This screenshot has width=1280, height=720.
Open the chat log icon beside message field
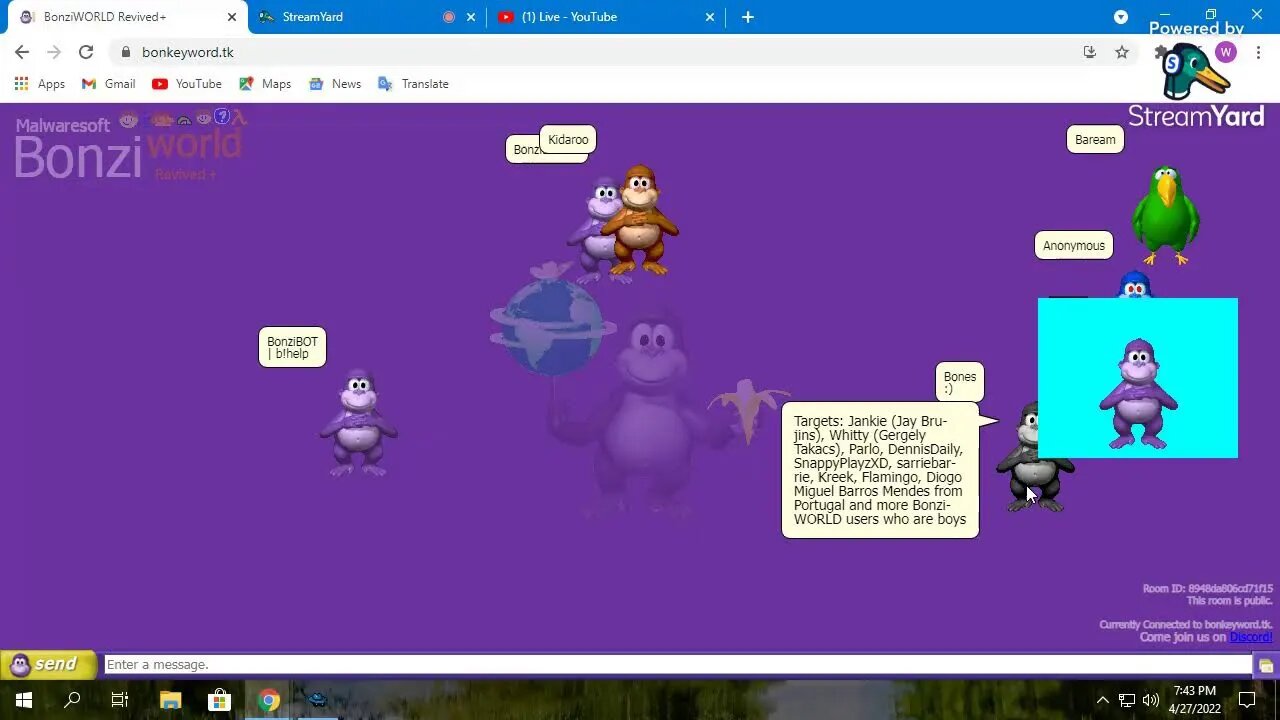click(x=1266, y=666)
